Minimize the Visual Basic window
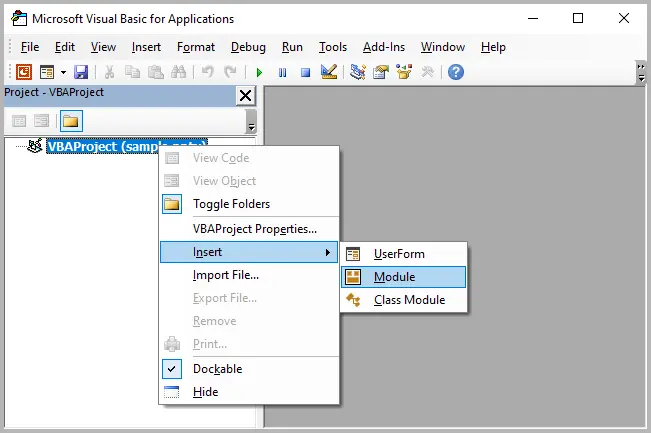651x433 pixels. point(533,18)
